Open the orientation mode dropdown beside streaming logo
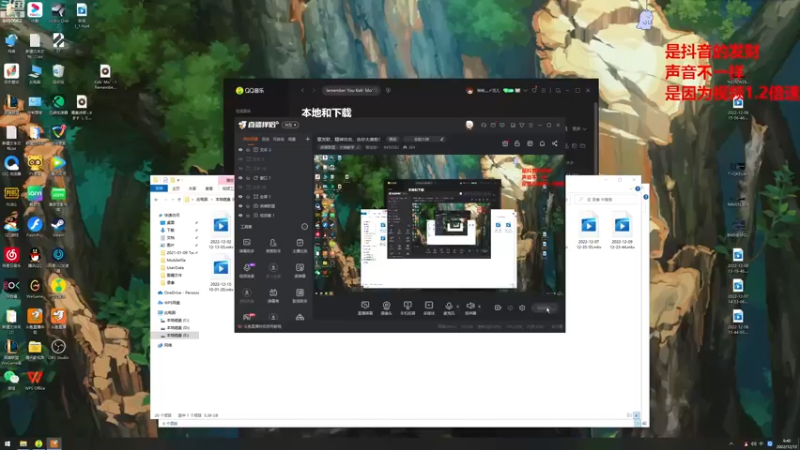 coord(291,125)
